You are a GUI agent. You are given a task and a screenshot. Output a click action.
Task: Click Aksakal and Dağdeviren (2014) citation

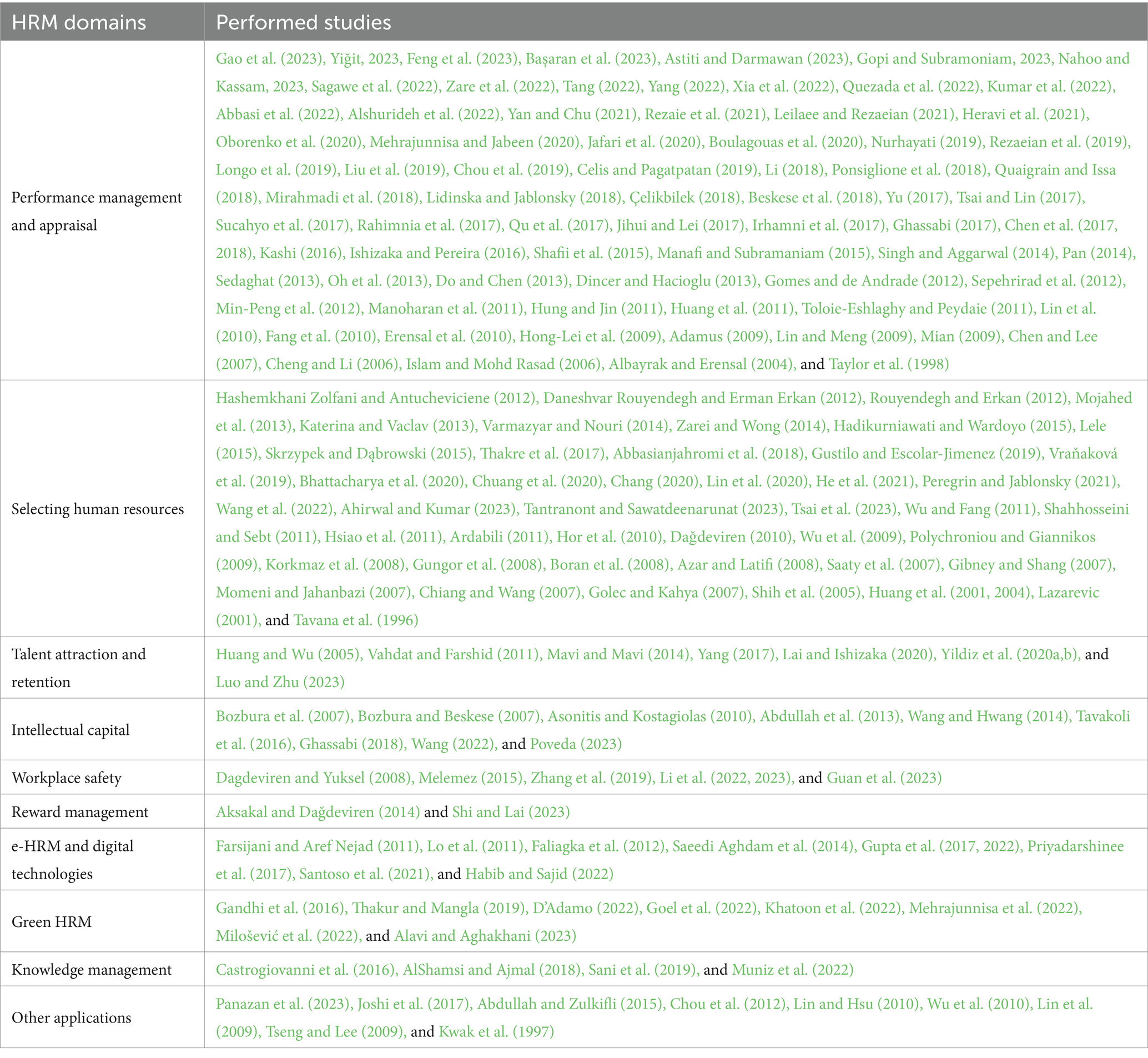[318, 812]
